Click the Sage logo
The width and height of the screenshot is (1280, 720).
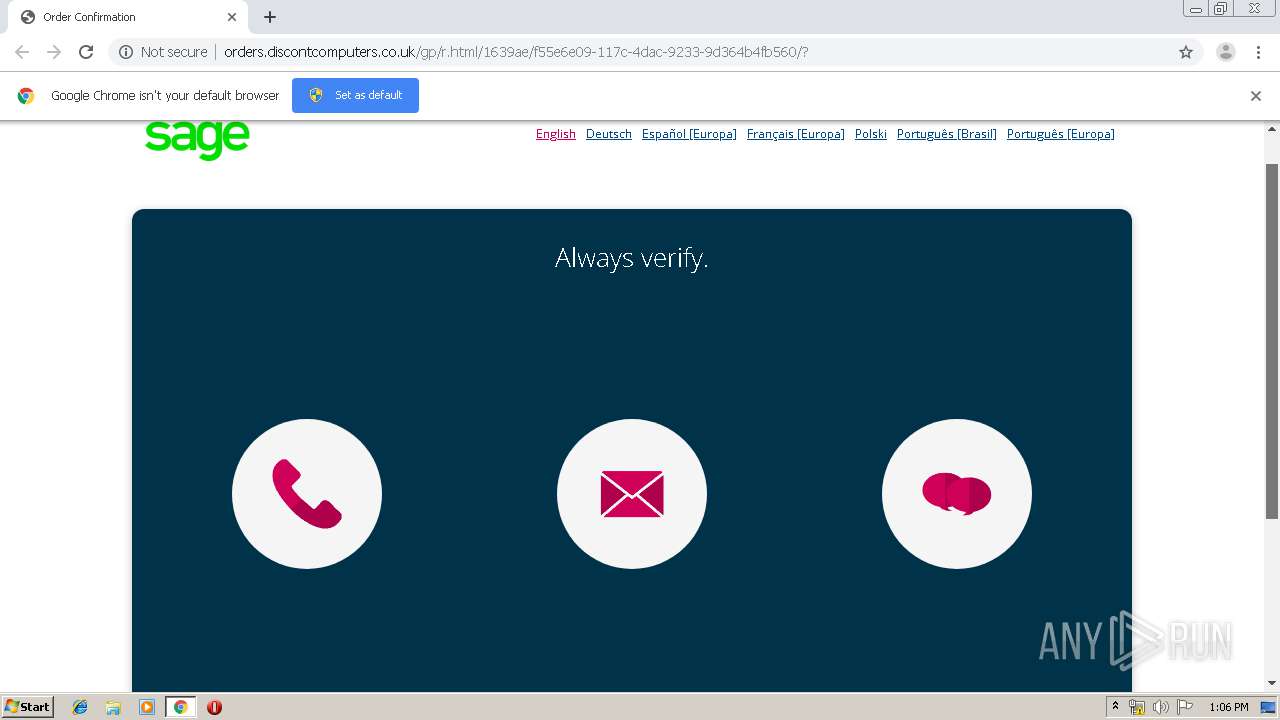(x=197, y=140)
